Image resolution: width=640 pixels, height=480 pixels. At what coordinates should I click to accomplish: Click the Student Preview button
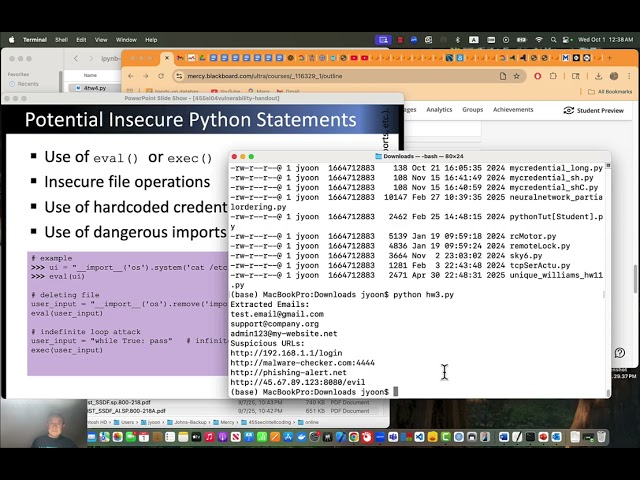click(x=594, y=110)
